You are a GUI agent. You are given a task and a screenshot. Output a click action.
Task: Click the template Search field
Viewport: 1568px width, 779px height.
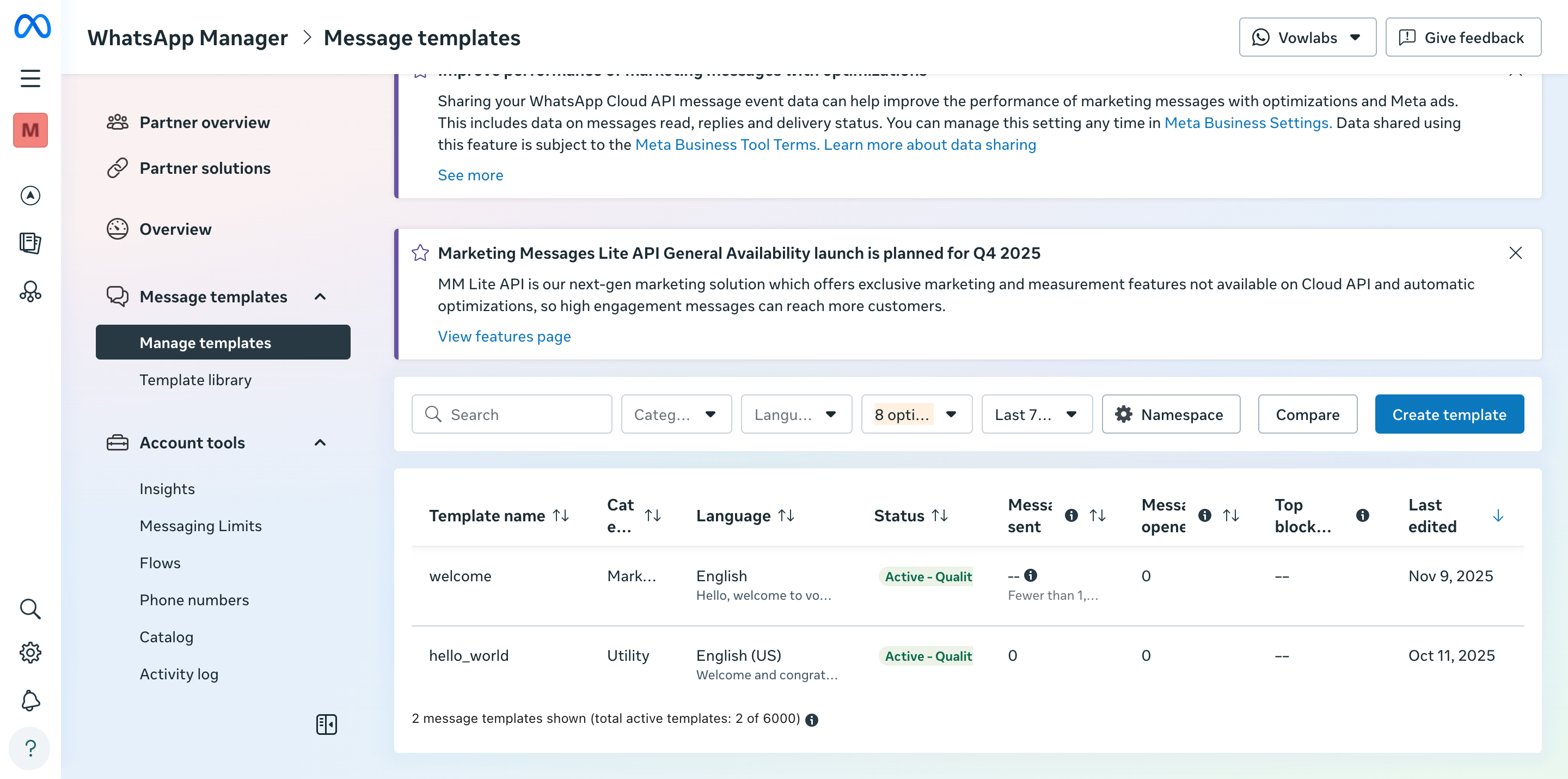coord(523,414)
